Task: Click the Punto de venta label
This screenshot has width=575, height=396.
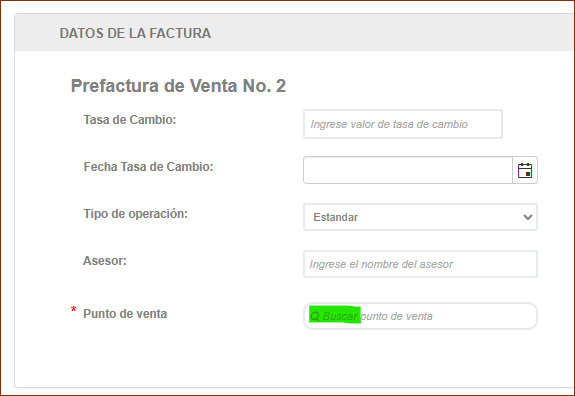Action: pyautogui.click(x=125, y=314)
